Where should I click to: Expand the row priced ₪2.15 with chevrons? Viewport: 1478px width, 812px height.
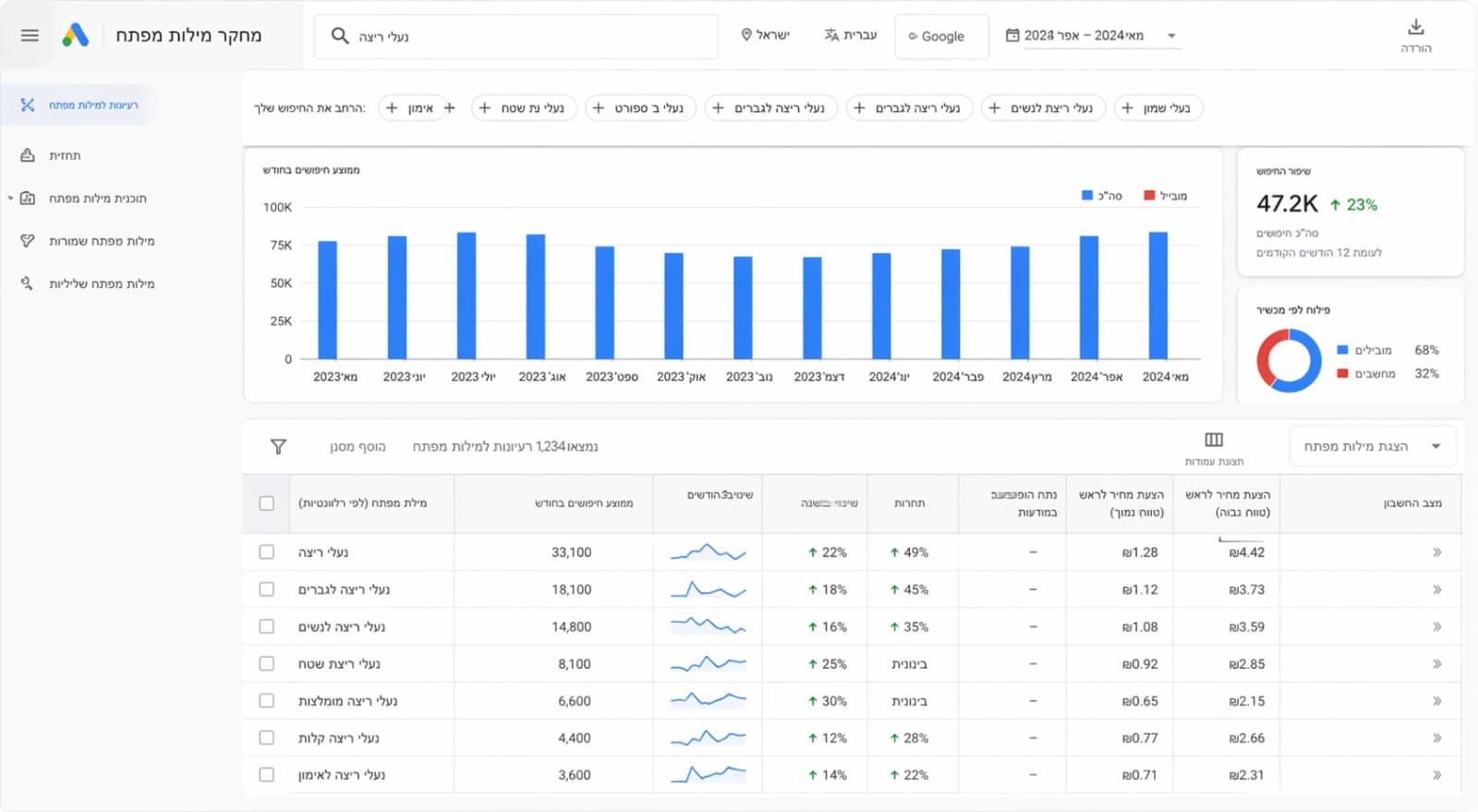pos(1436,700)
